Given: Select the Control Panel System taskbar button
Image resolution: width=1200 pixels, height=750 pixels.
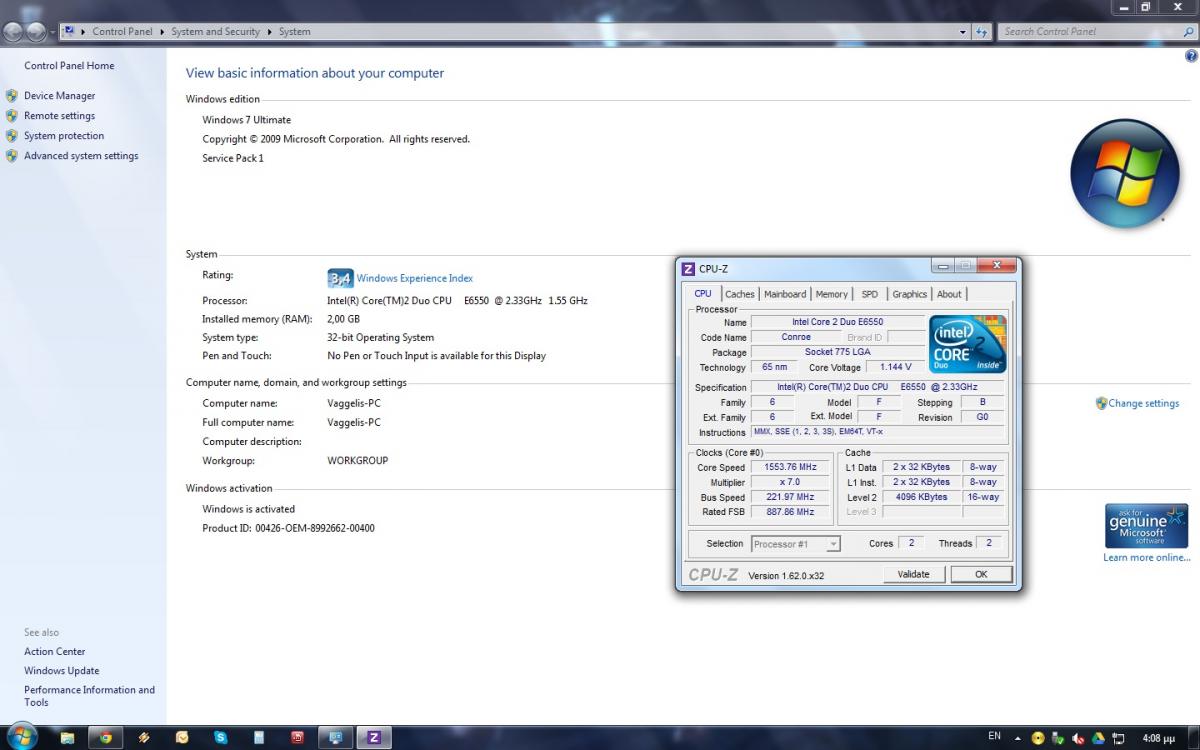Looking at the screenshot, I should tap(335, 738).
